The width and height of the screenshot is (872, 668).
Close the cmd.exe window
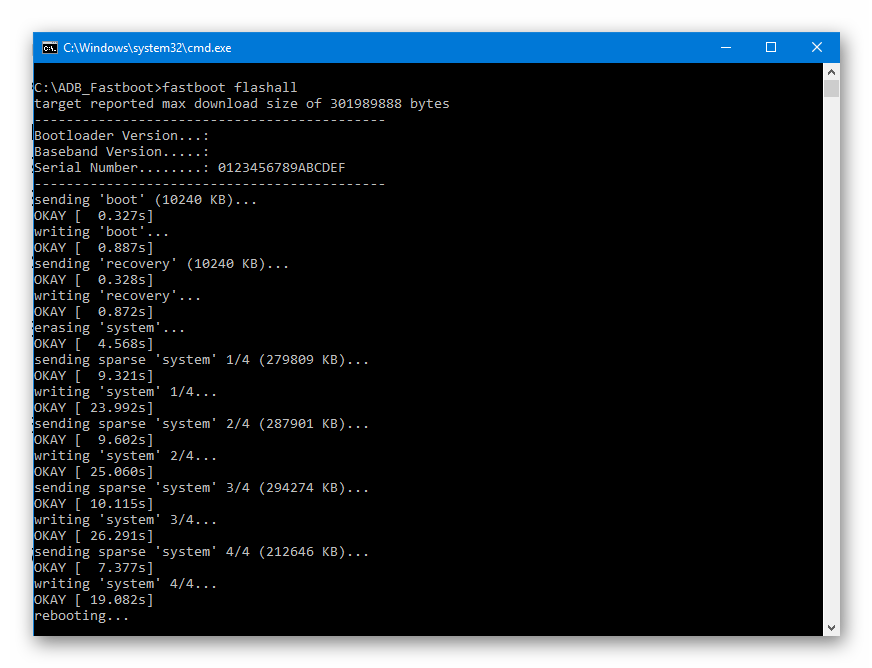[816, 48]
